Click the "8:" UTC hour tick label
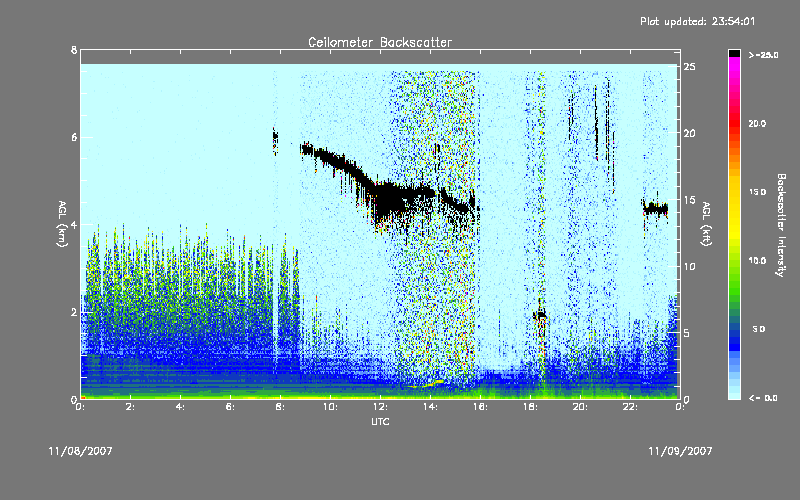 click(281, 407)
